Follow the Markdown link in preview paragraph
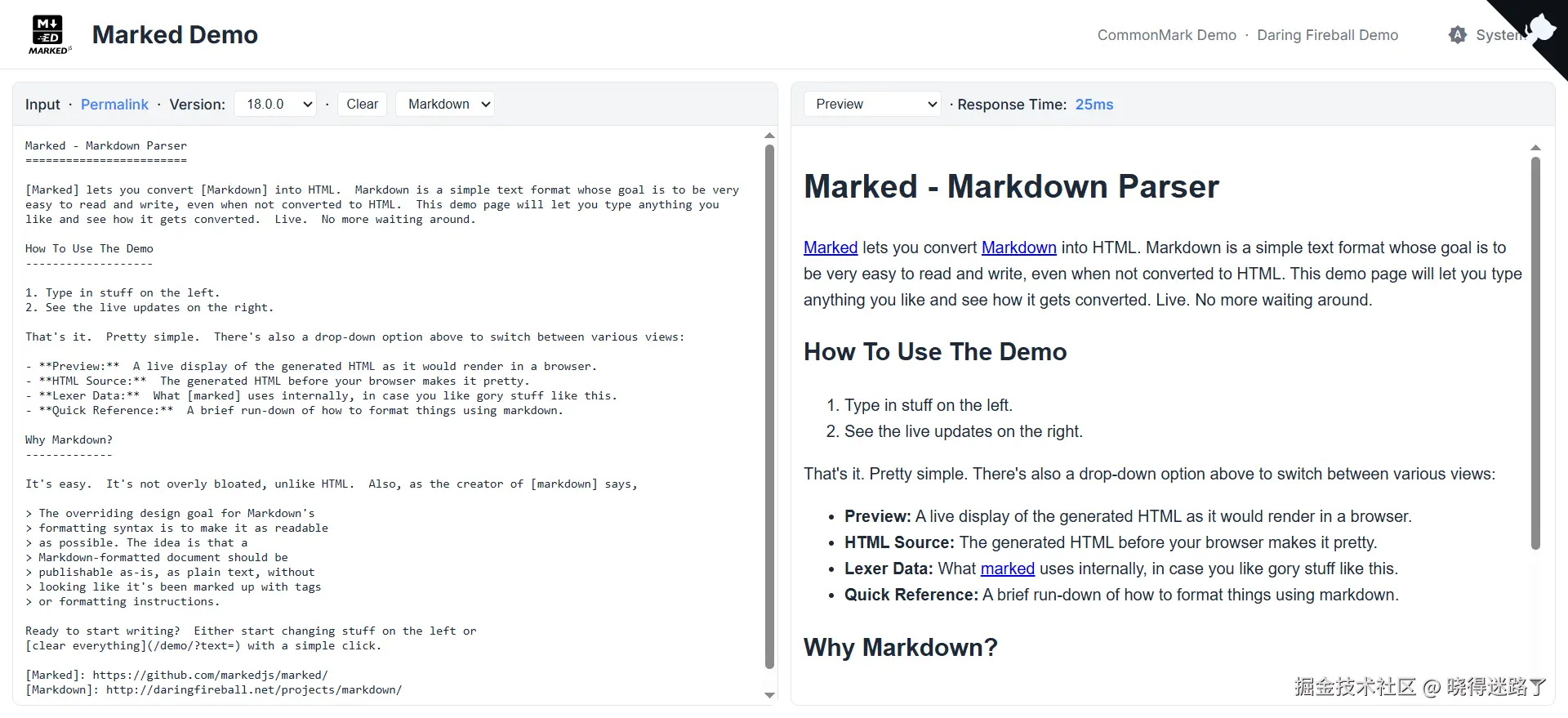Viewport: 1568px width, 718px height. tap(1018, 248)
